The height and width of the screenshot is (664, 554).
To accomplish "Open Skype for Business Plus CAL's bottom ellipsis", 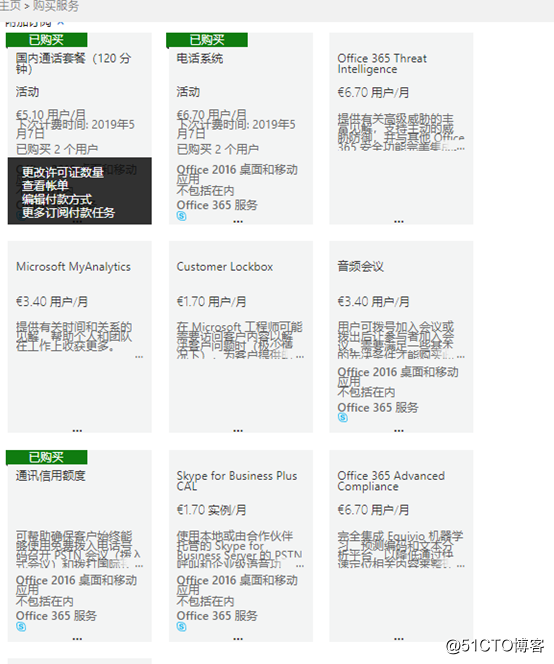I will 238,639.
